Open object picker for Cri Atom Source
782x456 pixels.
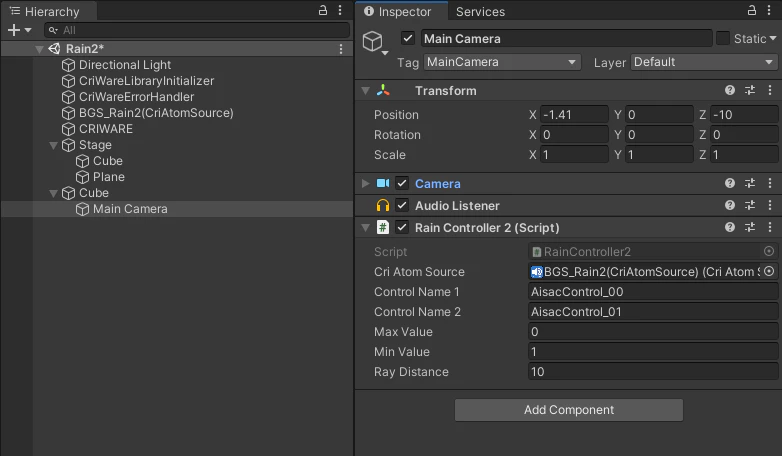coord(769,271)
